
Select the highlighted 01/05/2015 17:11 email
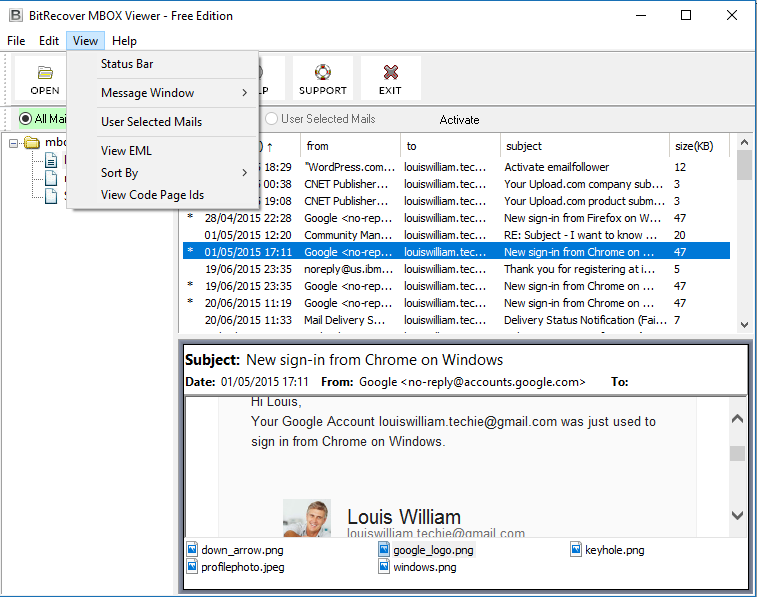tap(456, 252)
